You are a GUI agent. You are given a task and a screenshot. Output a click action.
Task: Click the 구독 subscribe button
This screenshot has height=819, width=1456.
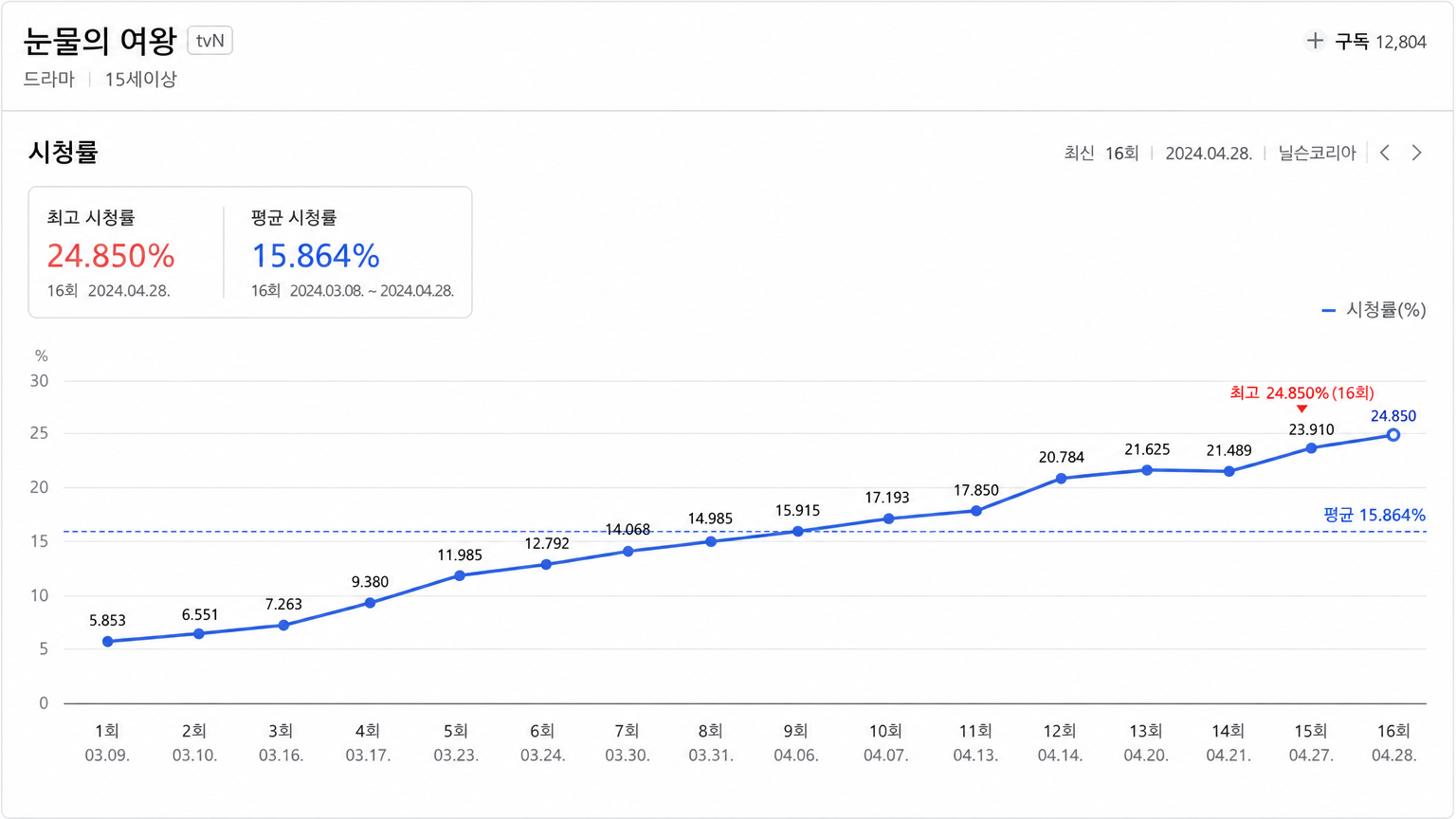(x=1366, y=42)
